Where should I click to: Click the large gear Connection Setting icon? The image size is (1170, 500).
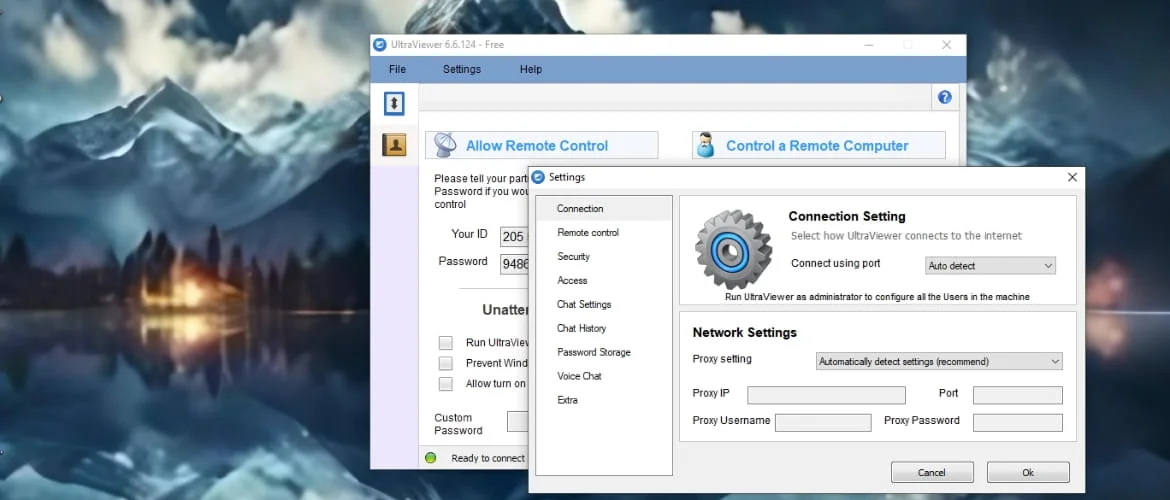pyautogui.click(x=733, y=250)
